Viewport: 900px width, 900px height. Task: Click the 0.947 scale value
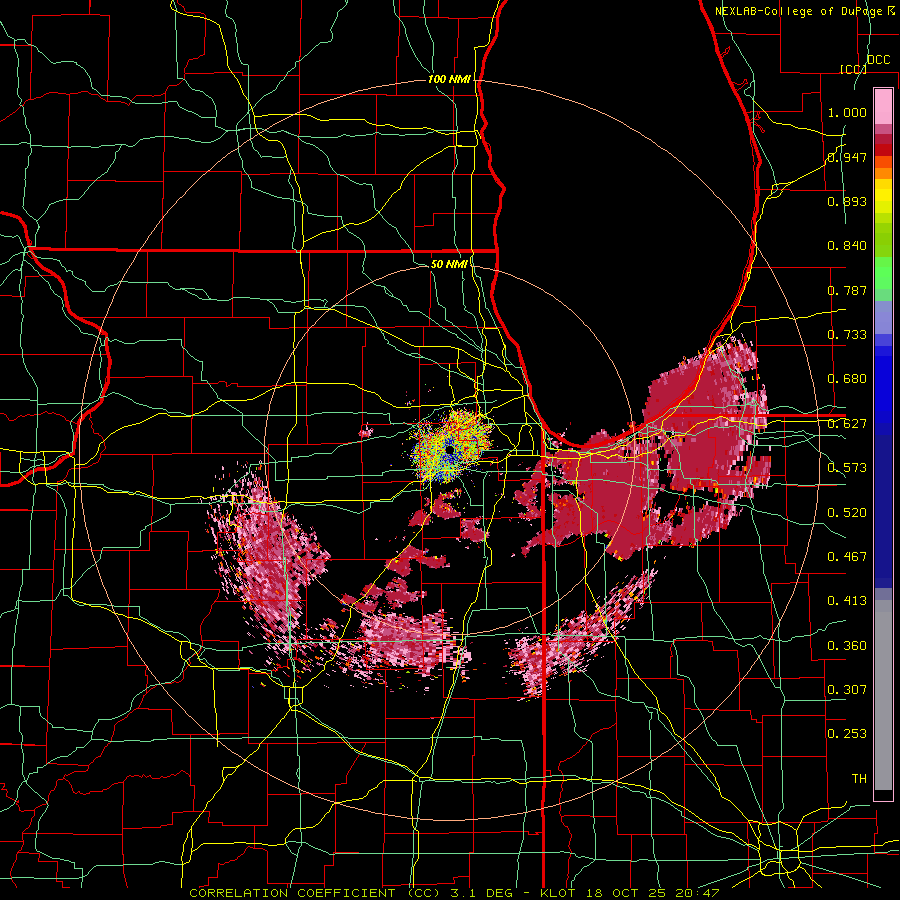847,157
